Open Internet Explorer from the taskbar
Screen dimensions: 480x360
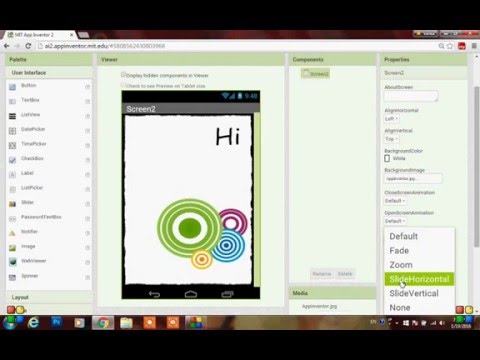coord(33,322)
